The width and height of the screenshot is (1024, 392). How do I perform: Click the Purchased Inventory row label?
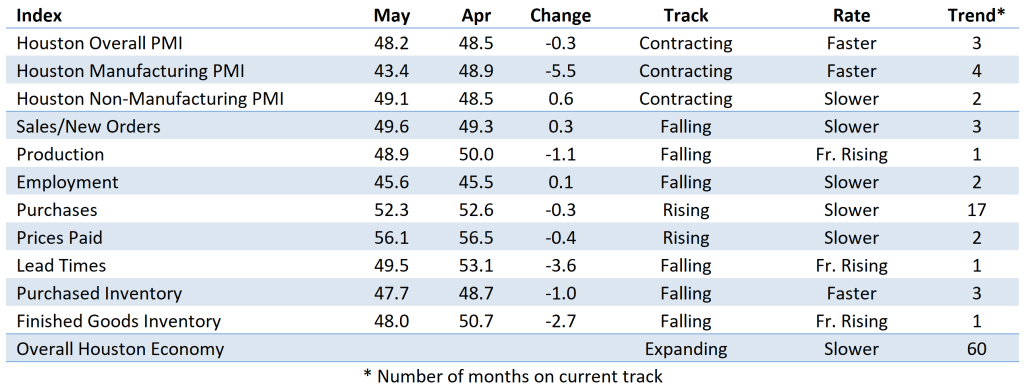tap(99, 294)
